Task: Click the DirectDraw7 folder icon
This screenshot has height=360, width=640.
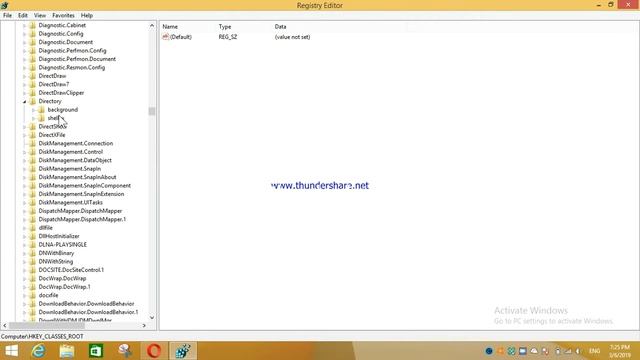Action: [x=33, y=84]
